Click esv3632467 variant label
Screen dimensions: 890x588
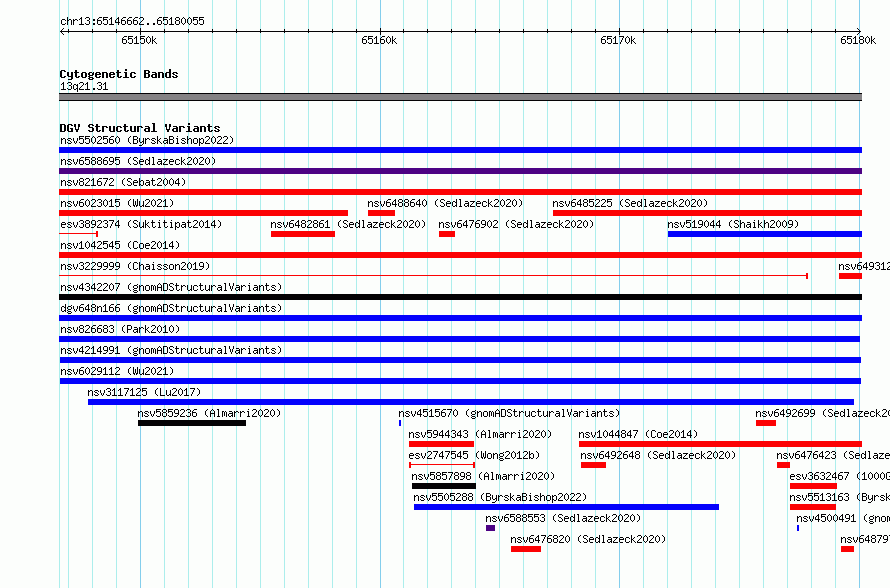point(839,476)
